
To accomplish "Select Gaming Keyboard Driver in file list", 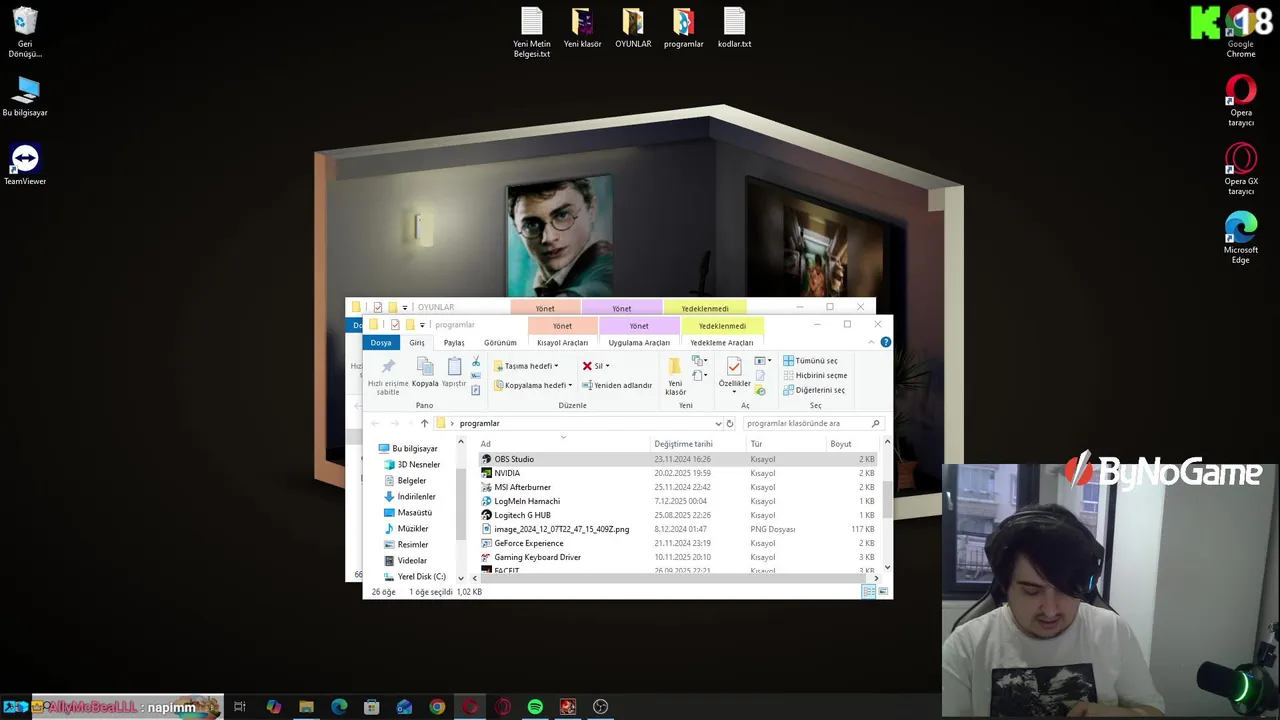I will (678, 557).
